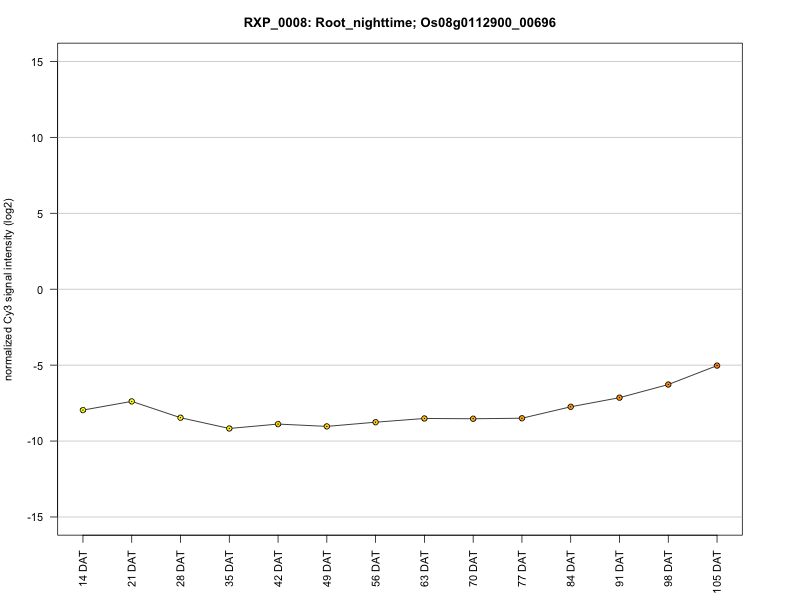800x600 pixels.
Task: Click the x-axis label 70 DAT
Action: (473, 568)
